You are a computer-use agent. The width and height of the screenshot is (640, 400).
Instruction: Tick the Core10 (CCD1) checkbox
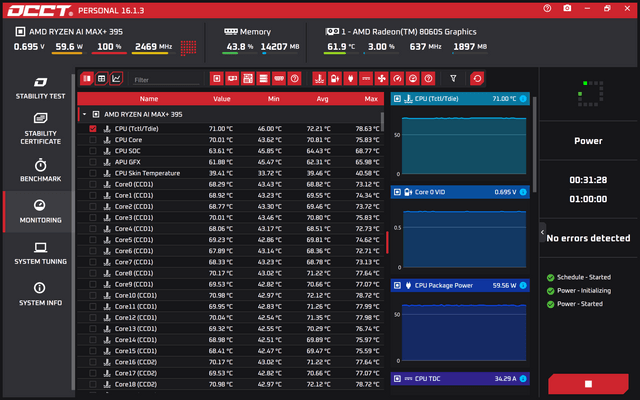(x=93, y=296)
